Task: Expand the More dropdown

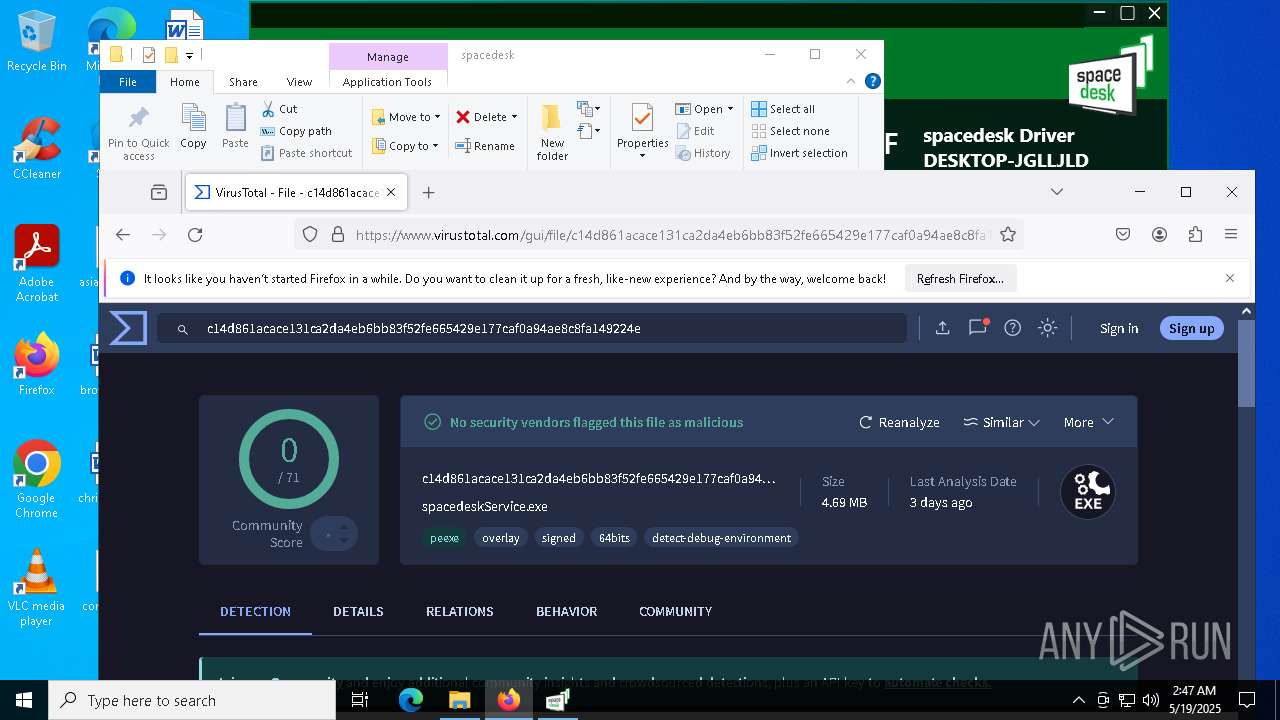Action: tap(1088, 422)
